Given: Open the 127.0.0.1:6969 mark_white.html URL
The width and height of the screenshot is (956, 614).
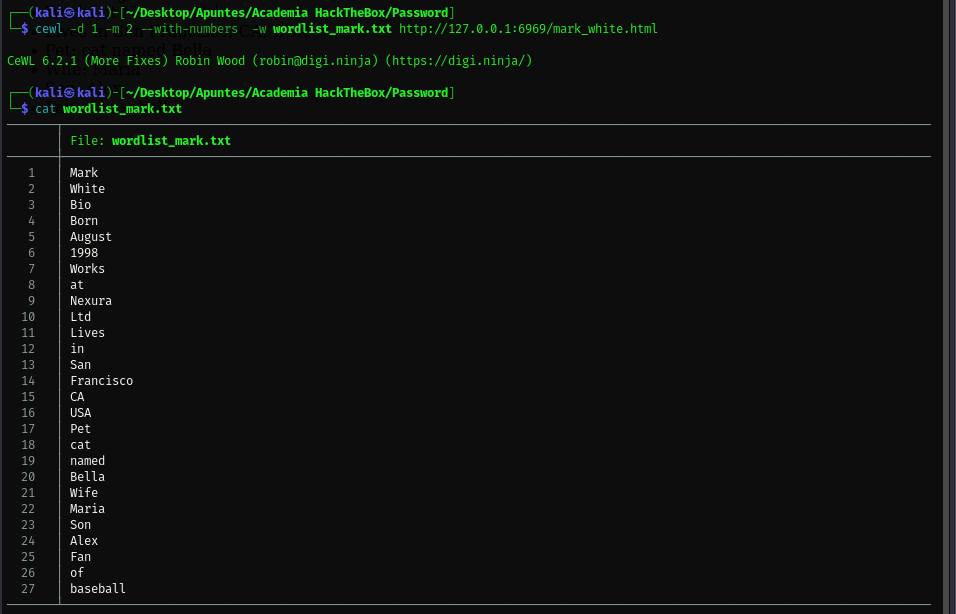Looking at the screenshot, I should point(528,28).
